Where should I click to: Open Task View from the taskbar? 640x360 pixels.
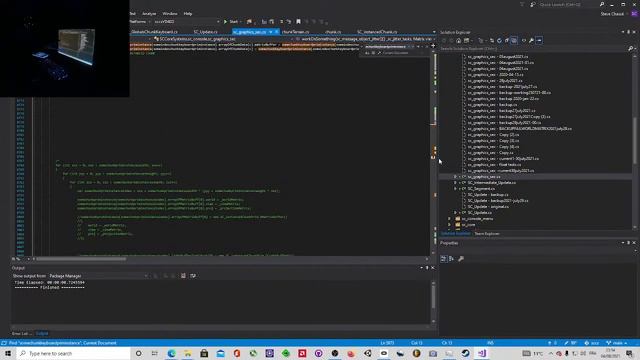pos(155,353)
